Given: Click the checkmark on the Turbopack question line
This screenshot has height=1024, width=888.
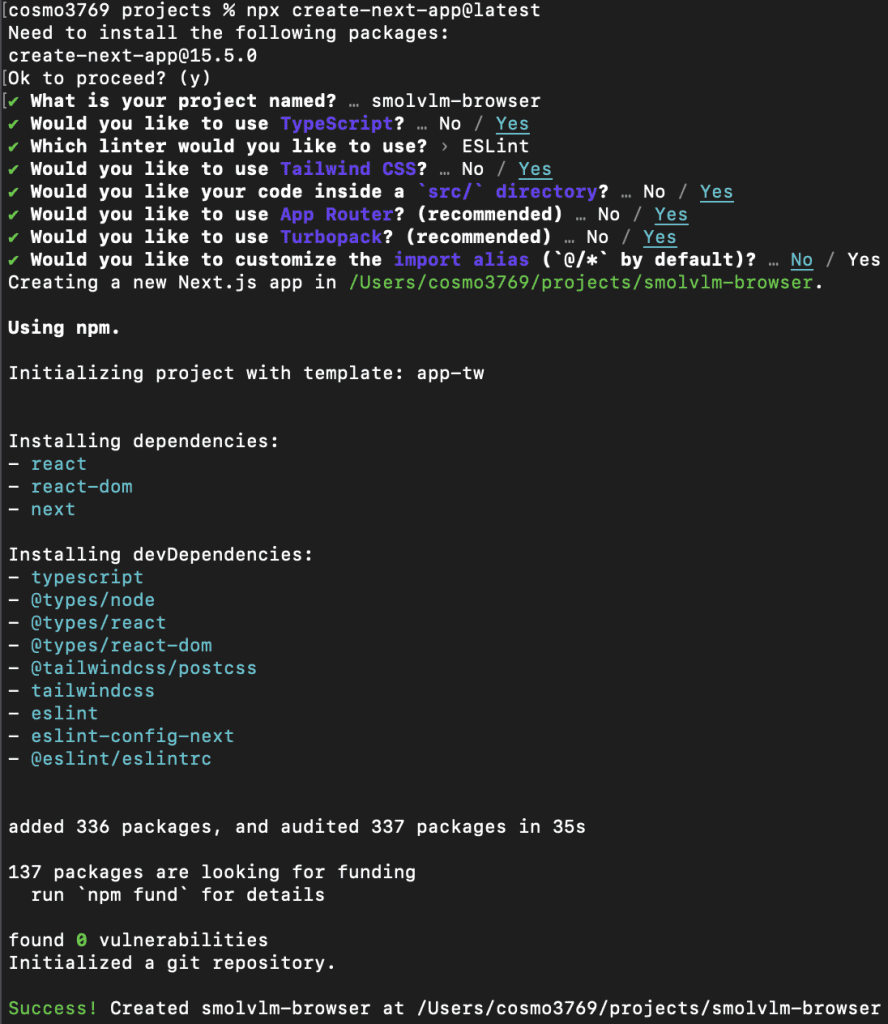Looking at the screenshot, I should (x=13, y=237).
